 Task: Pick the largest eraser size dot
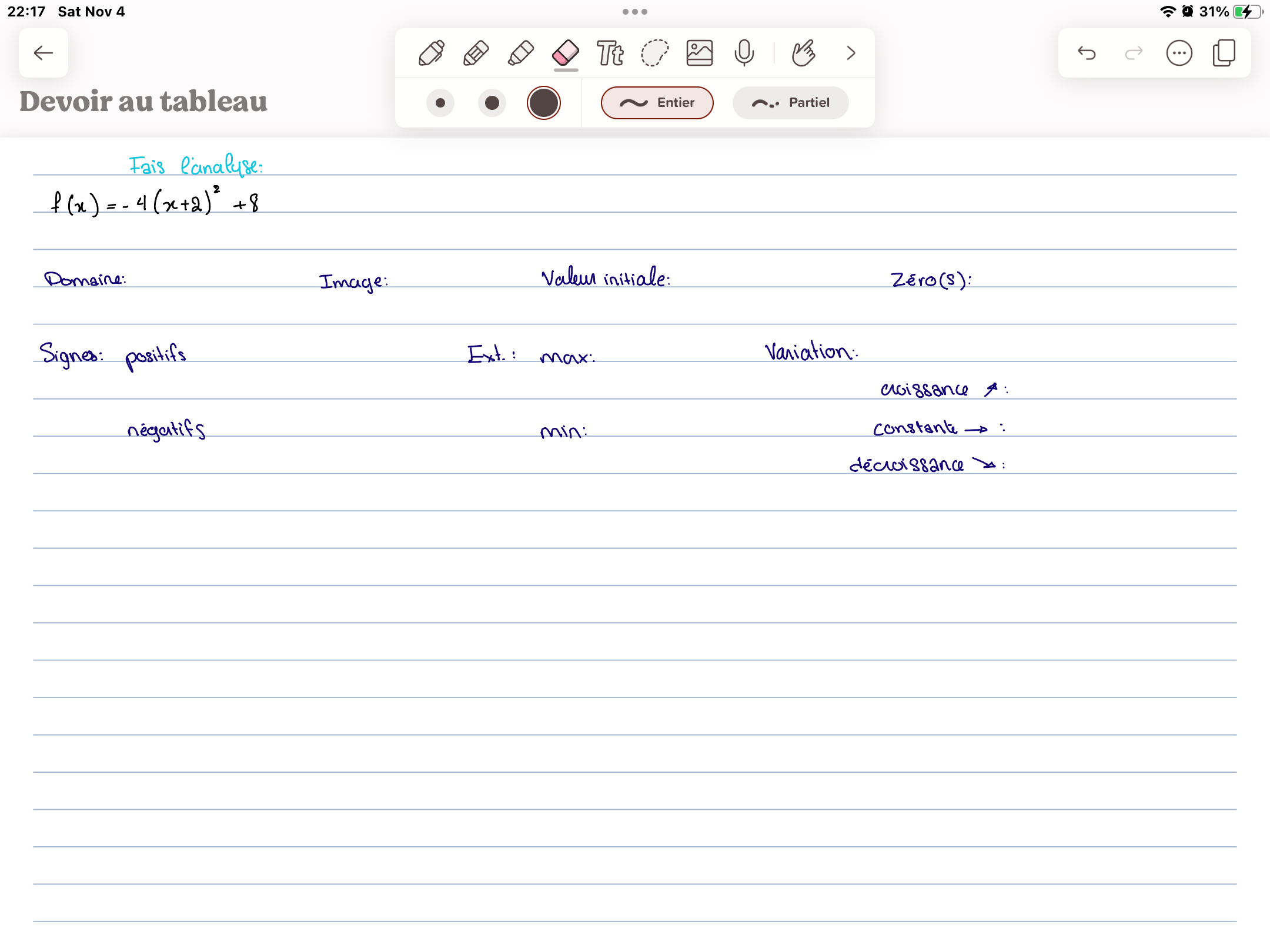tap(544, 103)
